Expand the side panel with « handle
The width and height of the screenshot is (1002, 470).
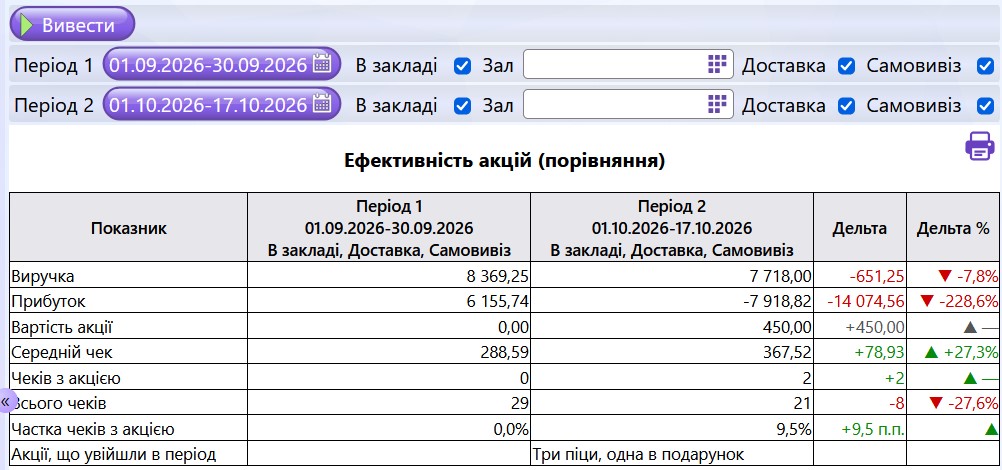click(6, 402)
